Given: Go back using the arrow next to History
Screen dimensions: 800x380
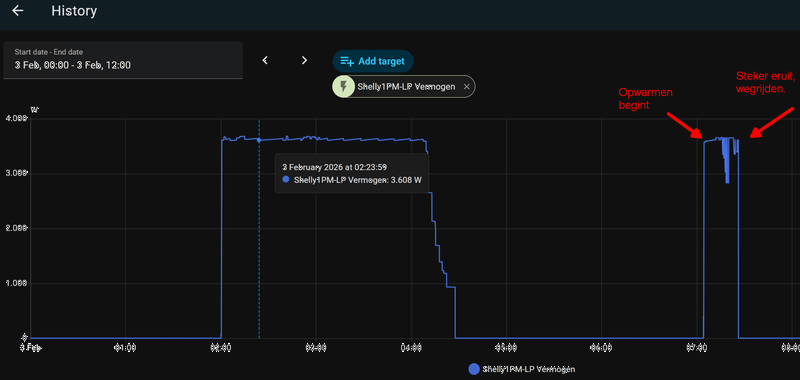Looking at the screenshot, I should pos(18,11).
